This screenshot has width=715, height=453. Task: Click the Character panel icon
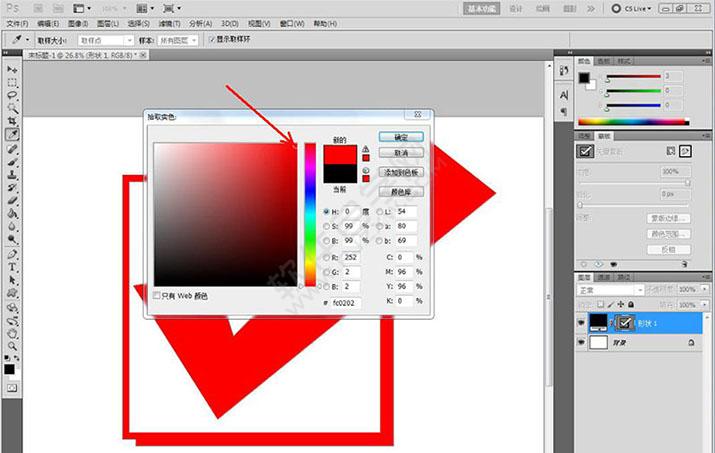[x=564, y=95]
